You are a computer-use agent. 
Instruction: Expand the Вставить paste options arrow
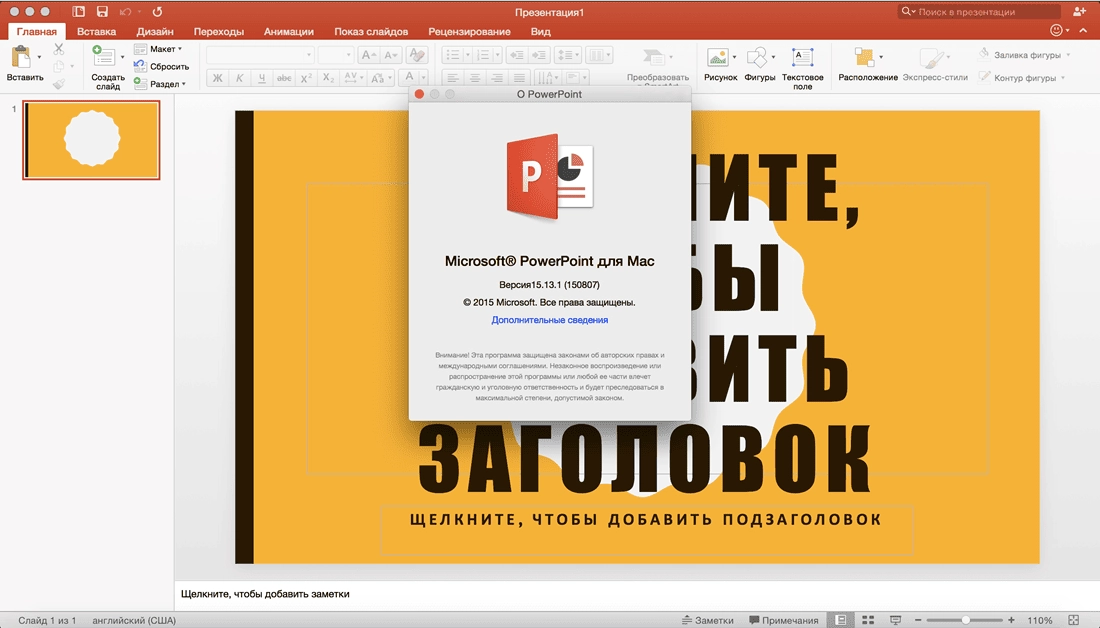[39, 57]
